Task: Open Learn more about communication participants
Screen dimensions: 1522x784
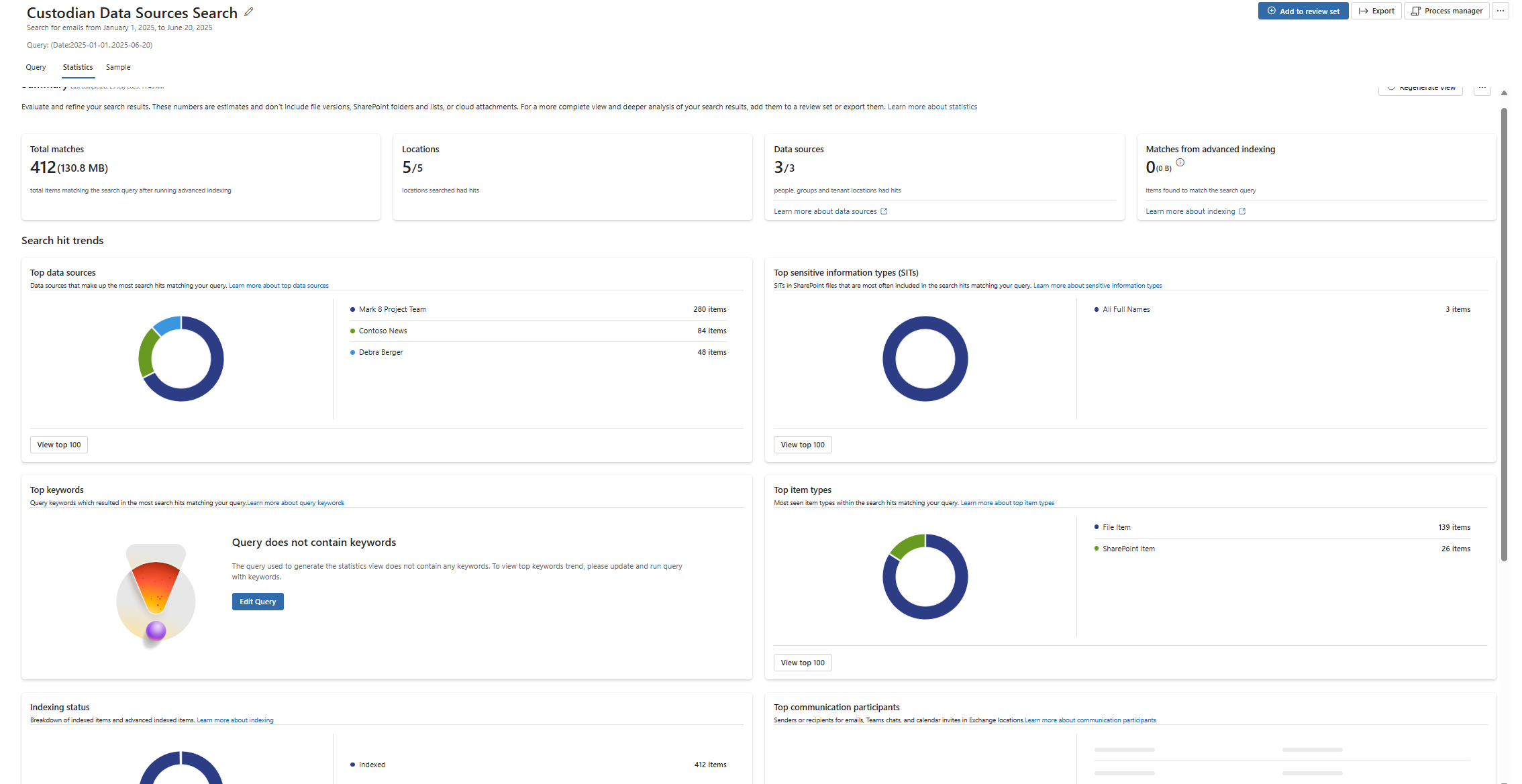Action: (x=1090, y=720)
